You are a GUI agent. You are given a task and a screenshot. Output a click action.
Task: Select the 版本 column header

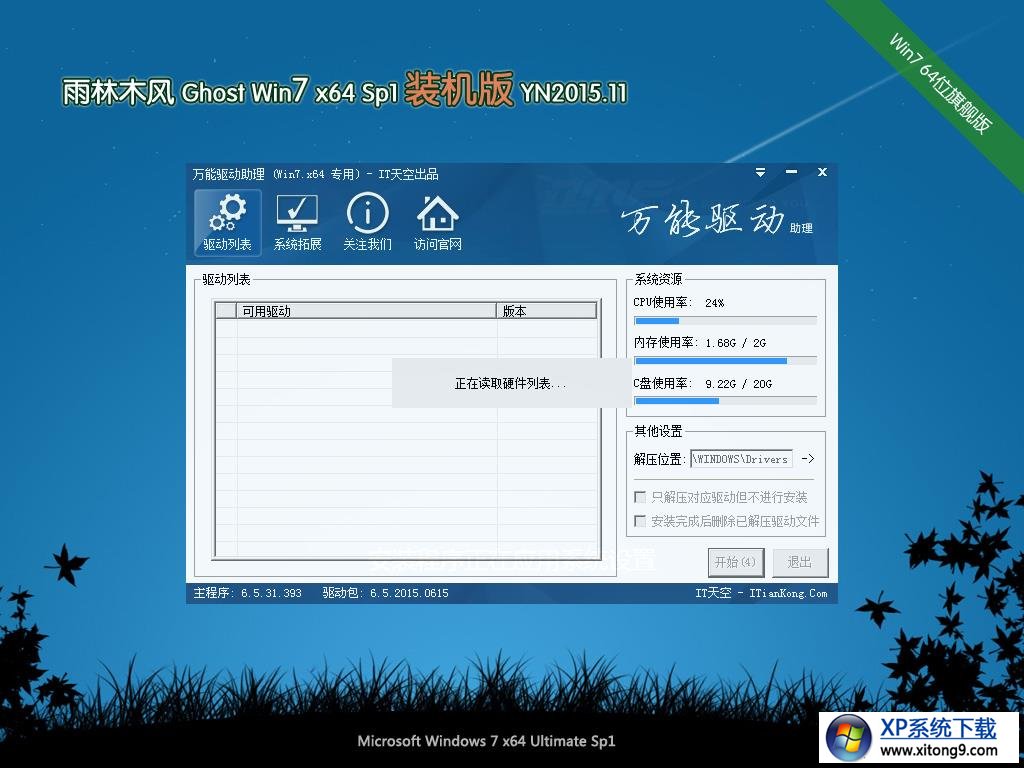(x=547, y=311)
